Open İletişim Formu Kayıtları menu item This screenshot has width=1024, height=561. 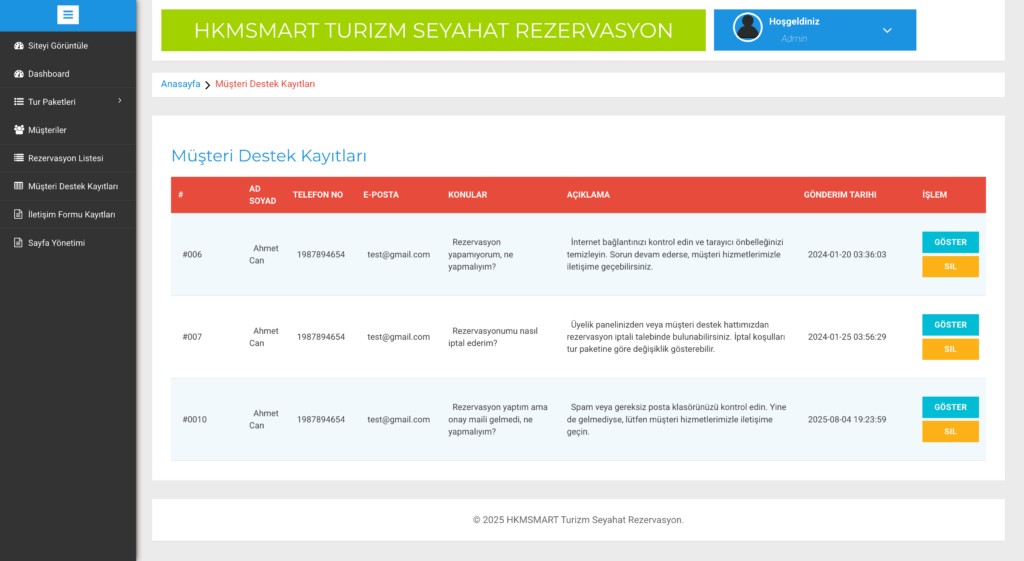(x=68, y=214)
